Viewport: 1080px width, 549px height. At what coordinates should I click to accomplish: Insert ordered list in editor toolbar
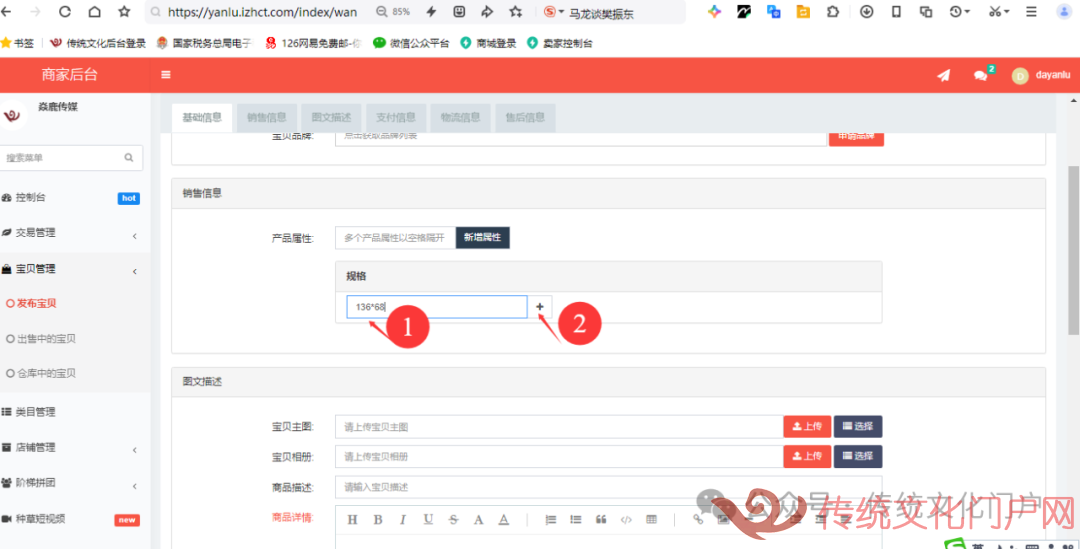point(550,519)
